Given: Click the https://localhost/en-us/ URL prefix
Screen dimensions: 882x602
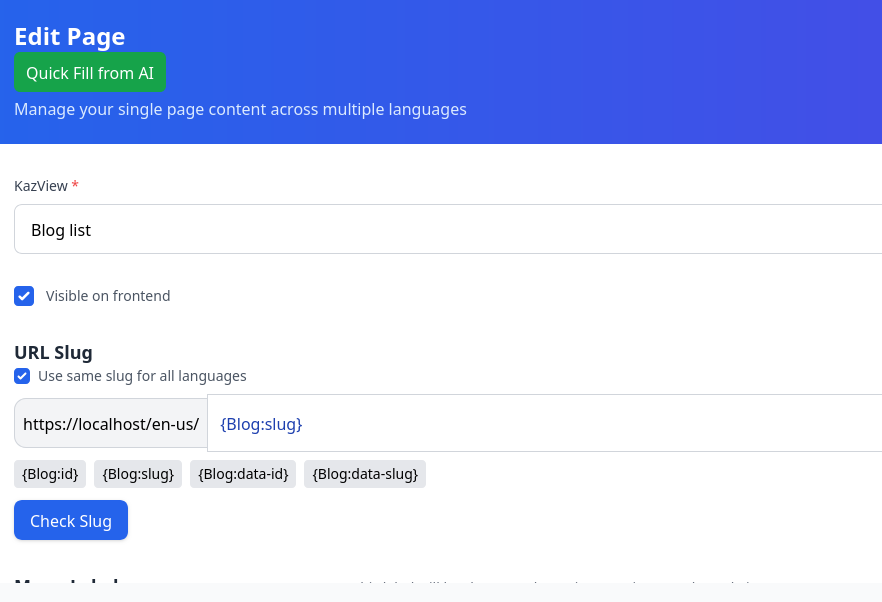Looking at the screenshot, I should click(111, 424).
